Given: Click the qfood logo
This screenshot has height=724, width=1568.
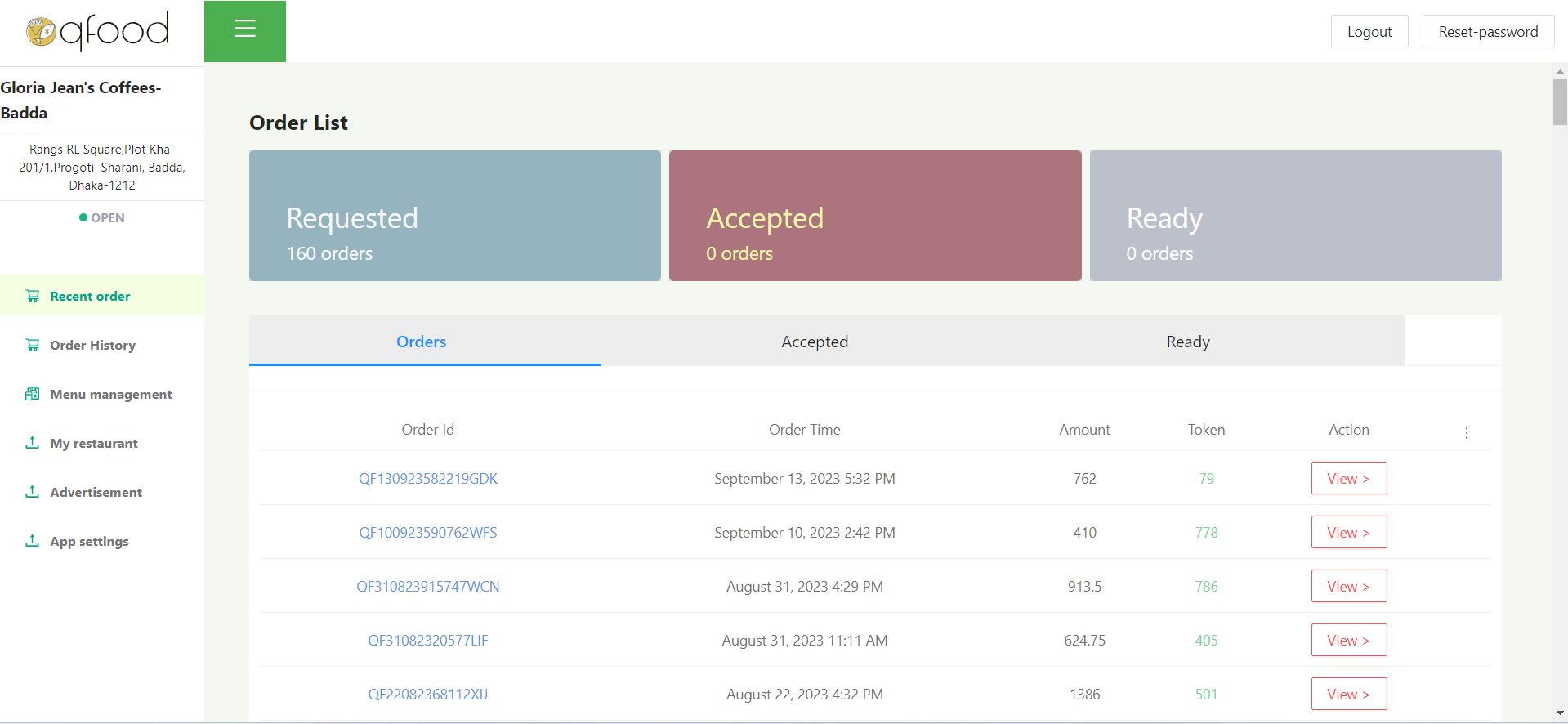Looking at the screenshot, I should 98,31.
